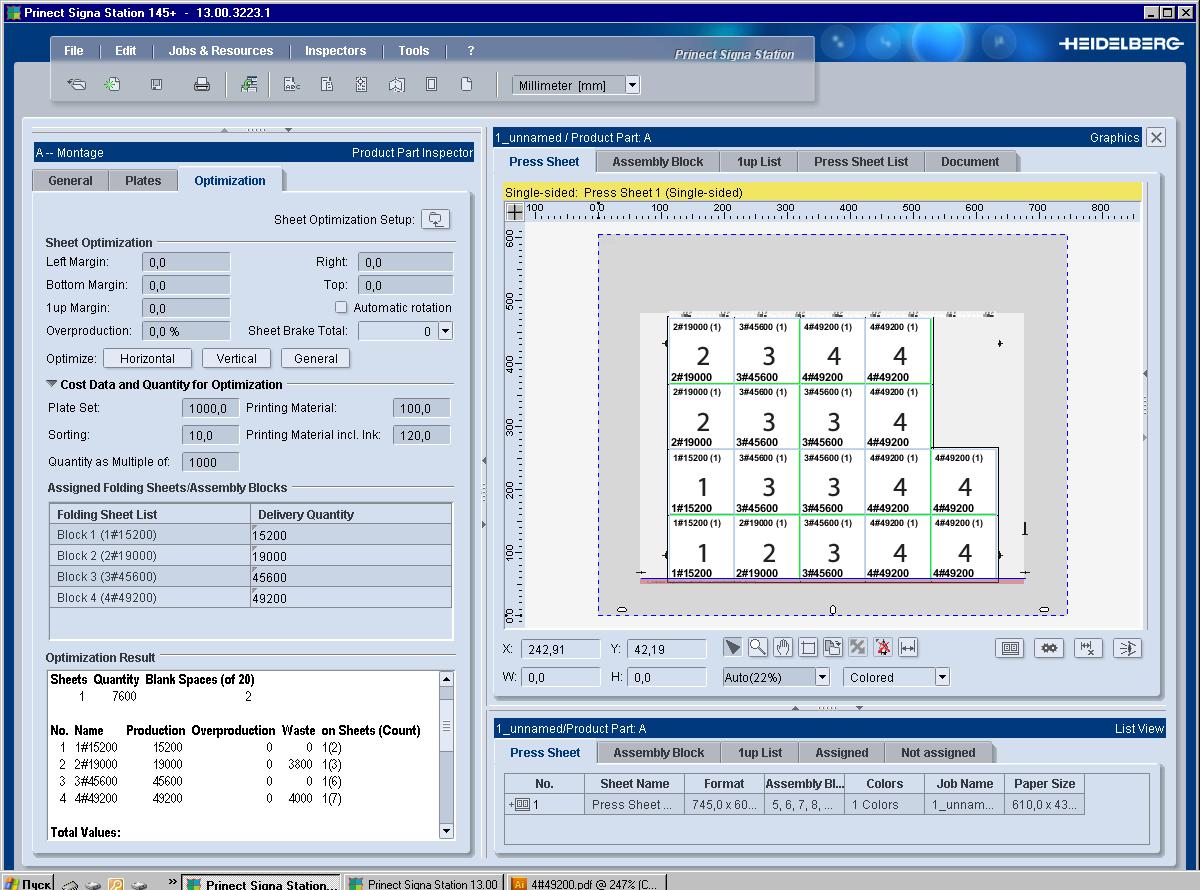The width and height of the screenshot is (1200, 890).
Task: Click the plus ruler origin button
Action: pos(514,212)
